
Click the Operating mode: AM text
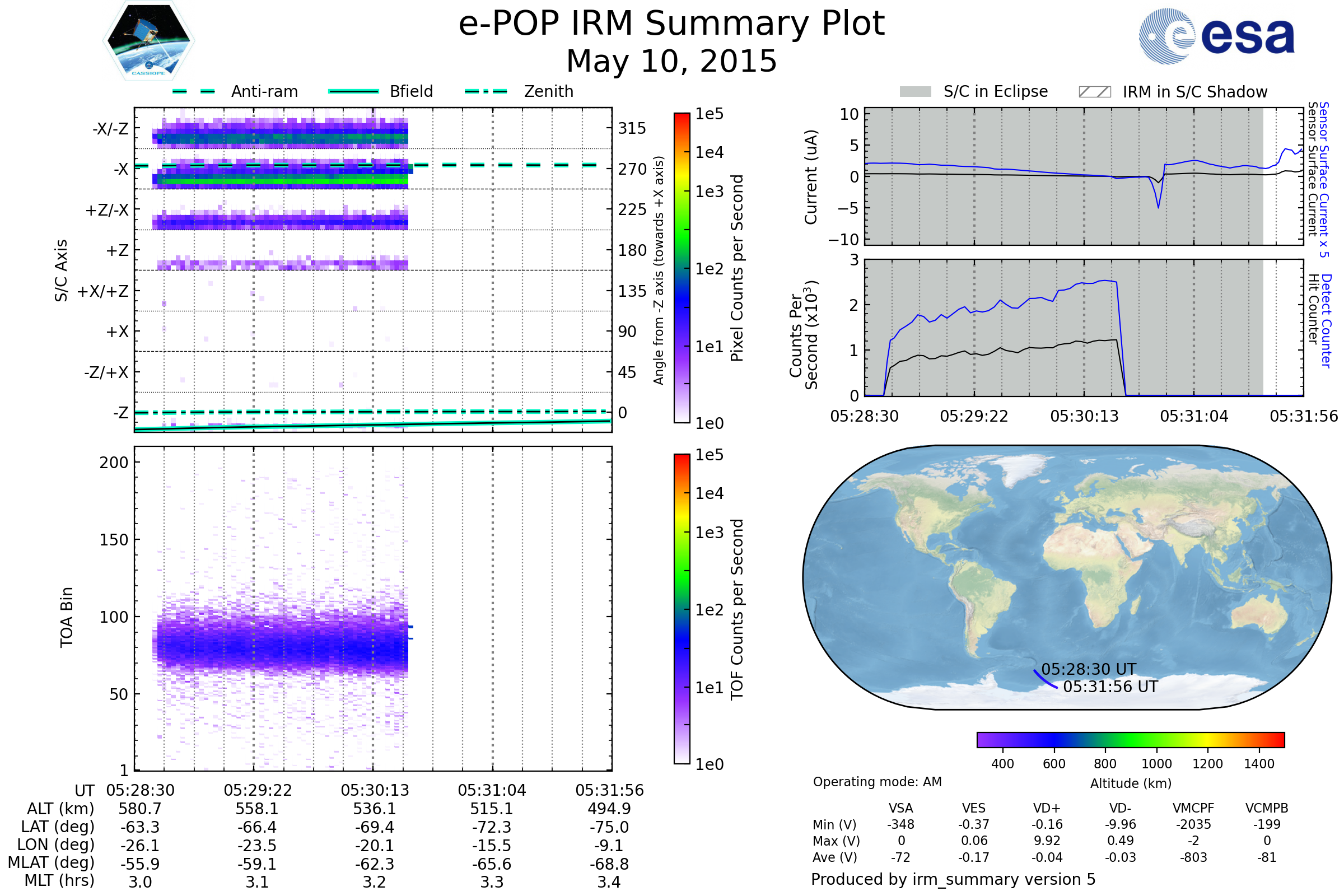coord(877,782)
